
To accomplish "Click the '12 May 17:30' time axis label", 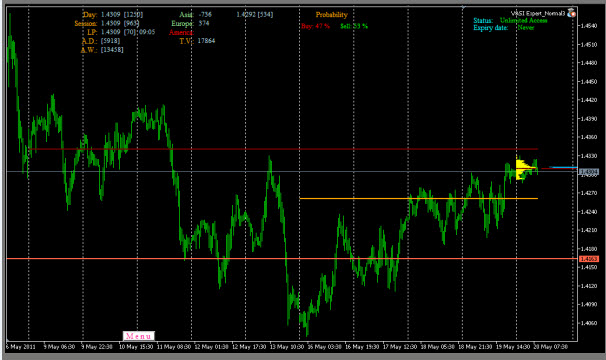I will point(249,346).
